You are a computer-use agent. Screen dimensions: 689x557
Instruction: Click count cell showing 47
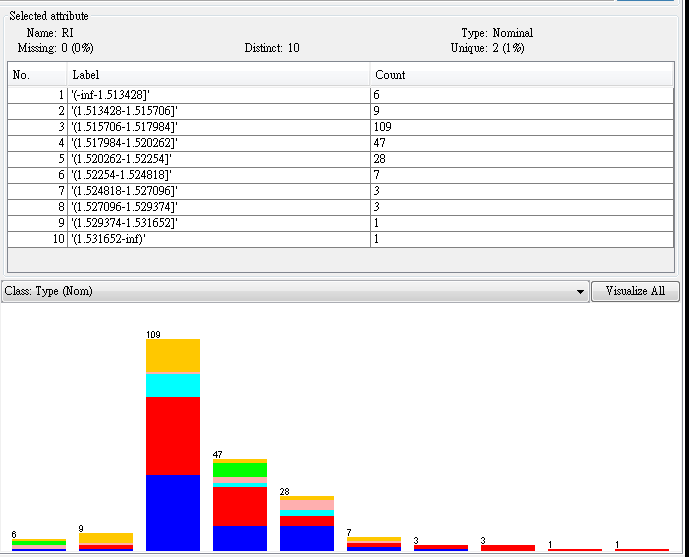point(522,143)
